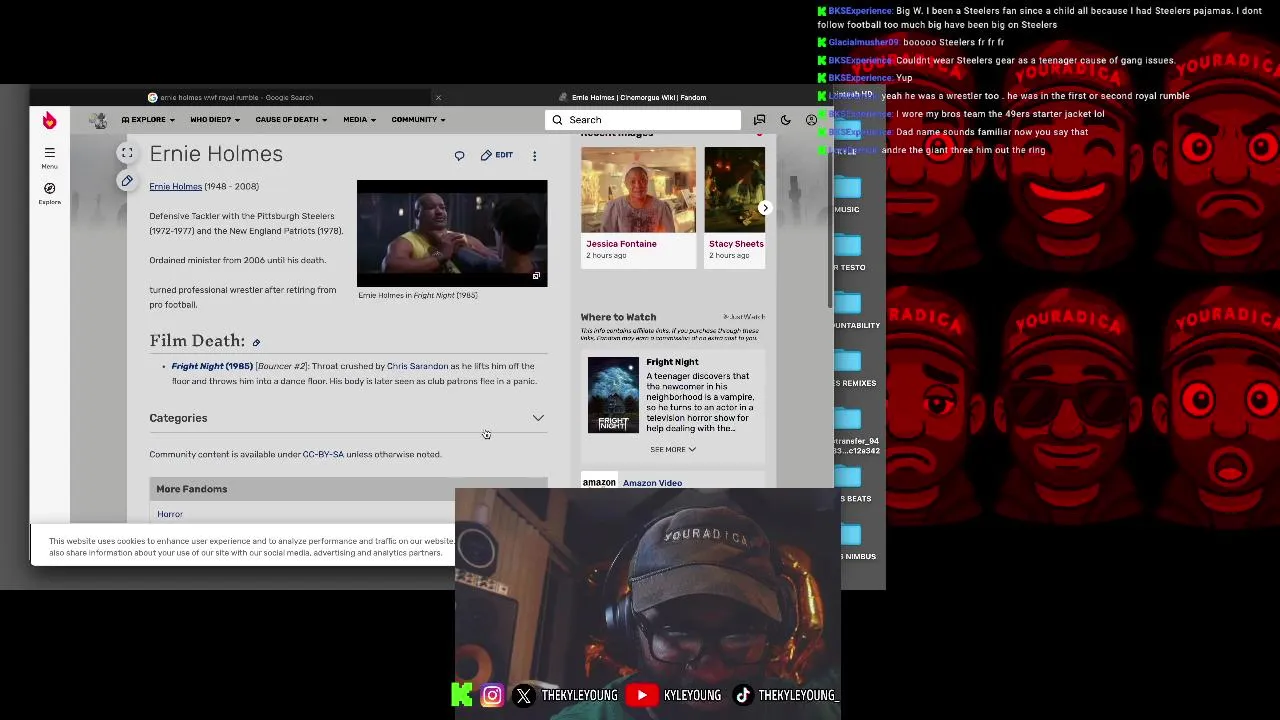Image resolution: width=1280 pixels, height=720 pixels.
Task: Expand the CAUSE OF DEATH dropdown menu
Action: 291,120
